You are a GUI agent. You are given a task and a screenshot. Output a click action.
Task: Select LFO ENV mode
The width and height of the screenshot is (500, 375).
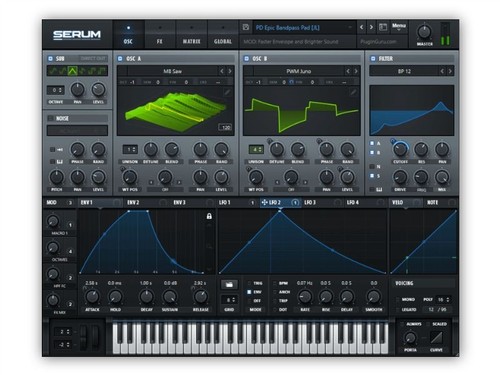pos(249,292)
